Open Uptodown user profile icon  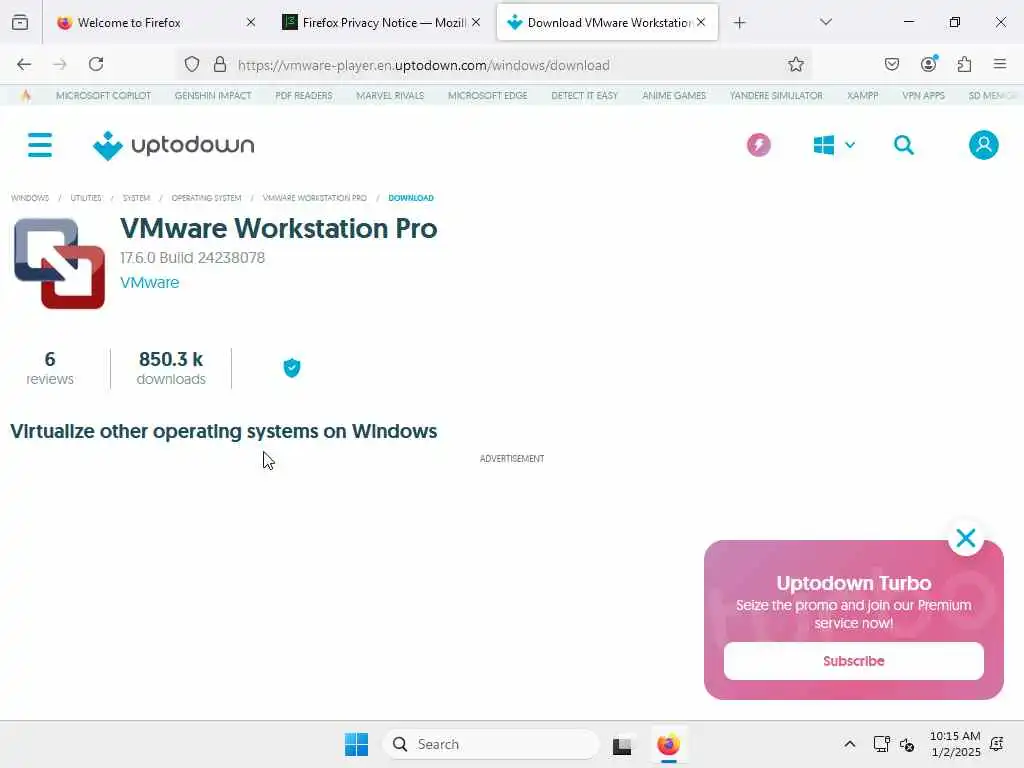(x=984, y=145)
